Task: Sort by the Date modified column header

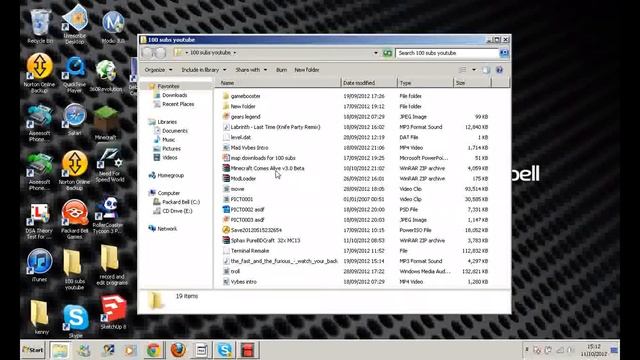Action: [369, 83]
